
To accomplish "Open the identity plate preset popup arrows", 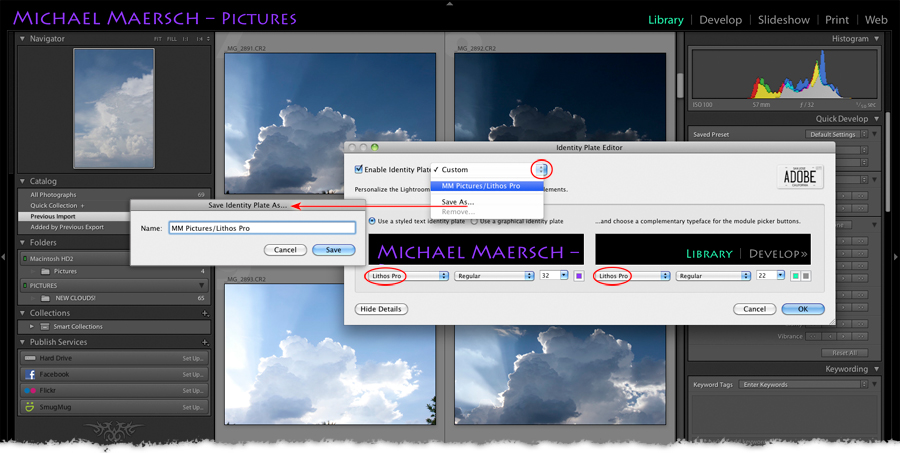I will click(541, 169).
